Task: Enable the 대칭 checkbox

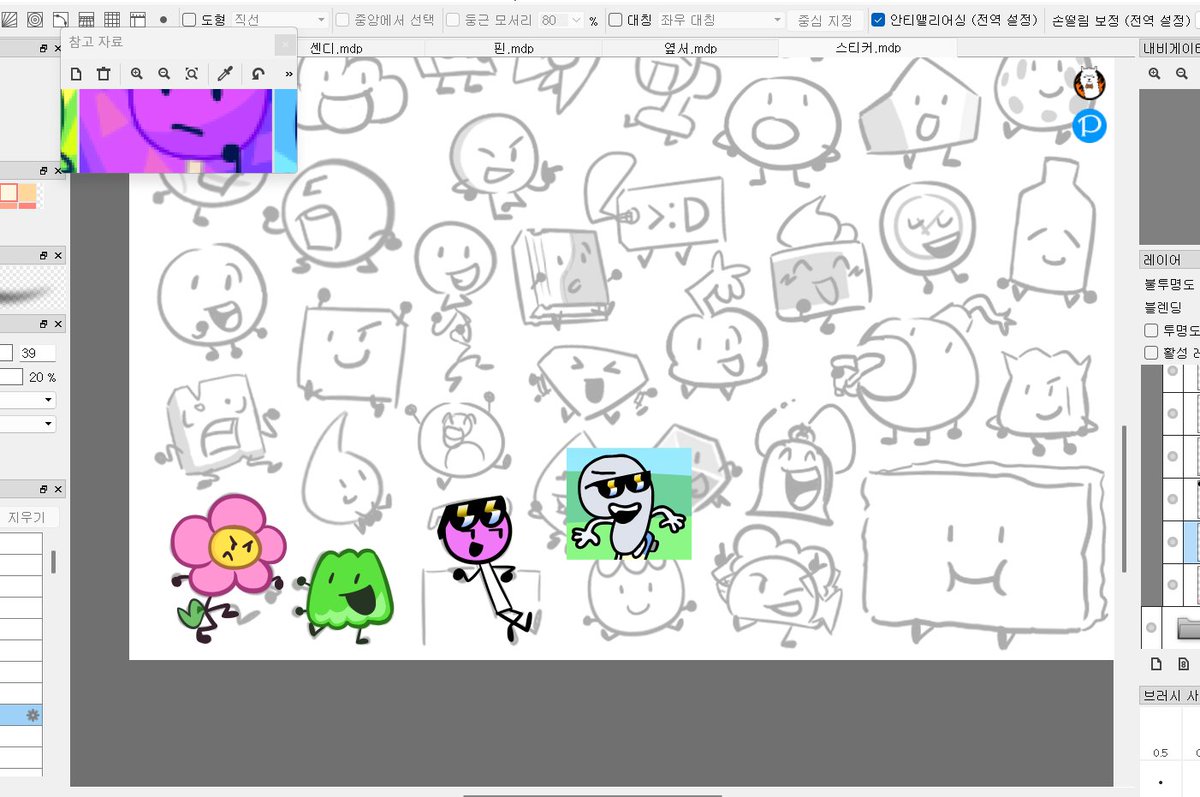Action: point(615,20)
